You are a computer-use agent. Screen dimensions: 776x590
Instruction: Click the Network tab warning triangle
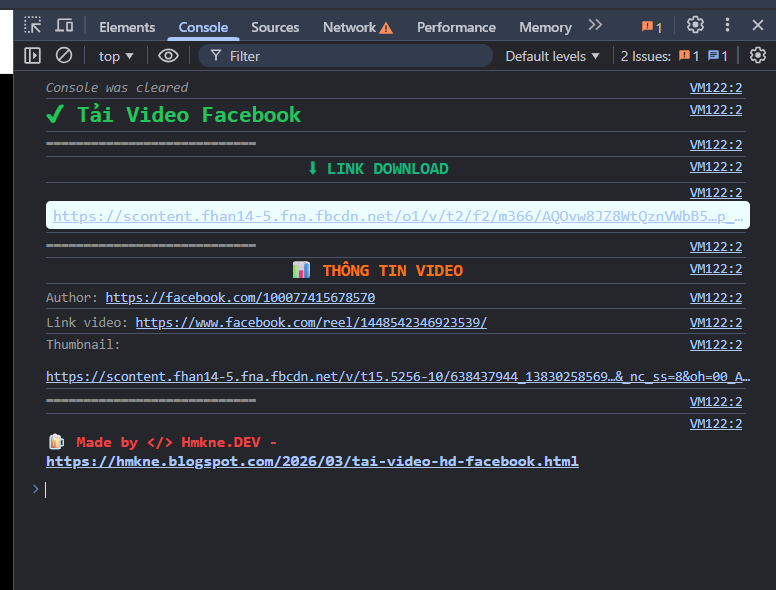point(386,28)
